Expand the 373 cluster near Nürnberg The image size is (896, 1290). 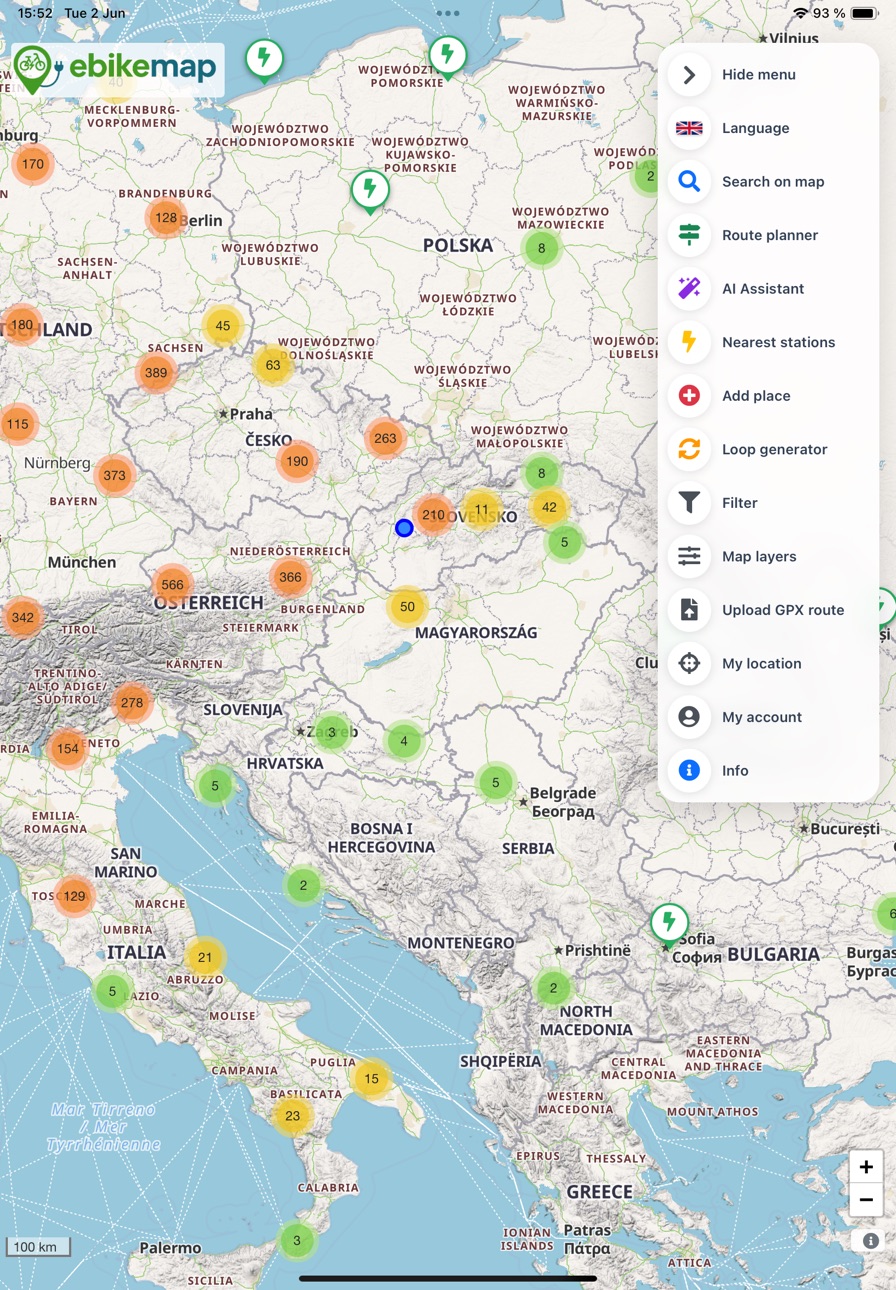pos(115,475)
